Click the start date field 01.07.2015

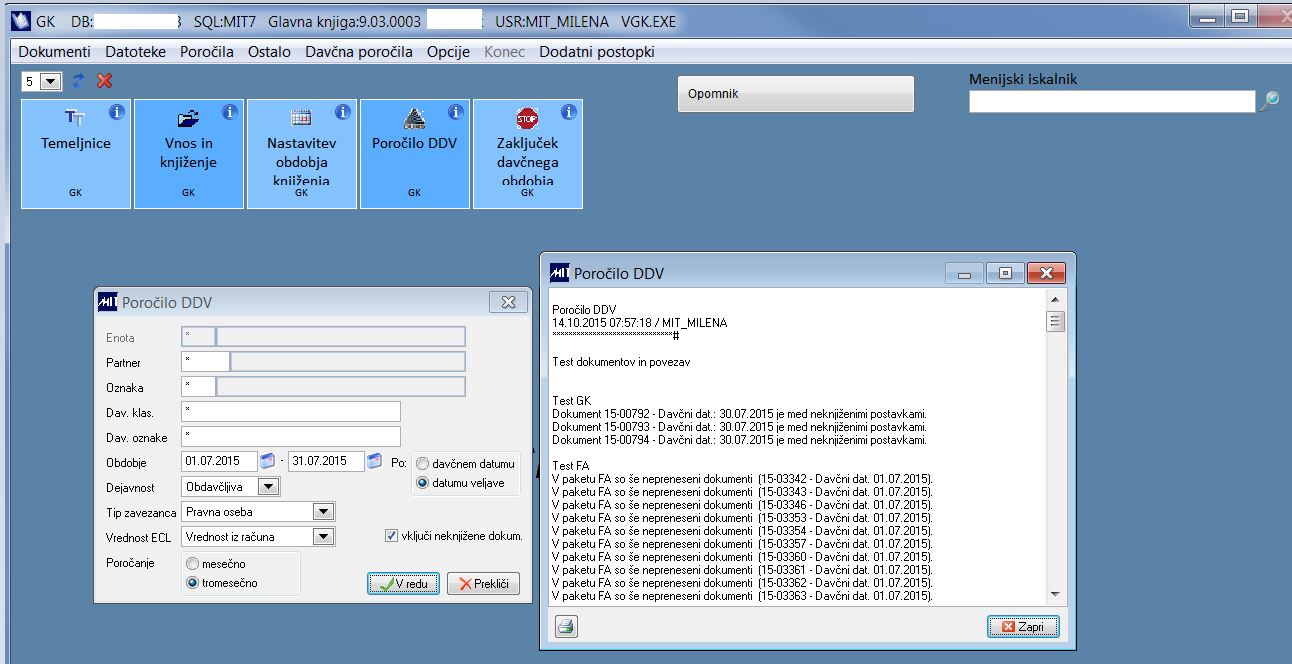coord(219,462)
